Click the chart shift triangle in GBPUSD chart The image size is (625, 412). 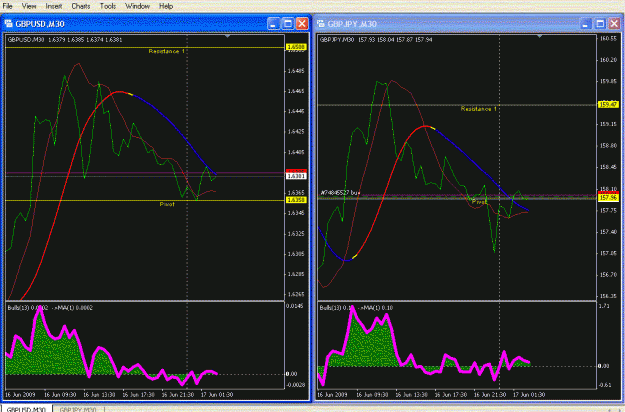click(227, 36)
